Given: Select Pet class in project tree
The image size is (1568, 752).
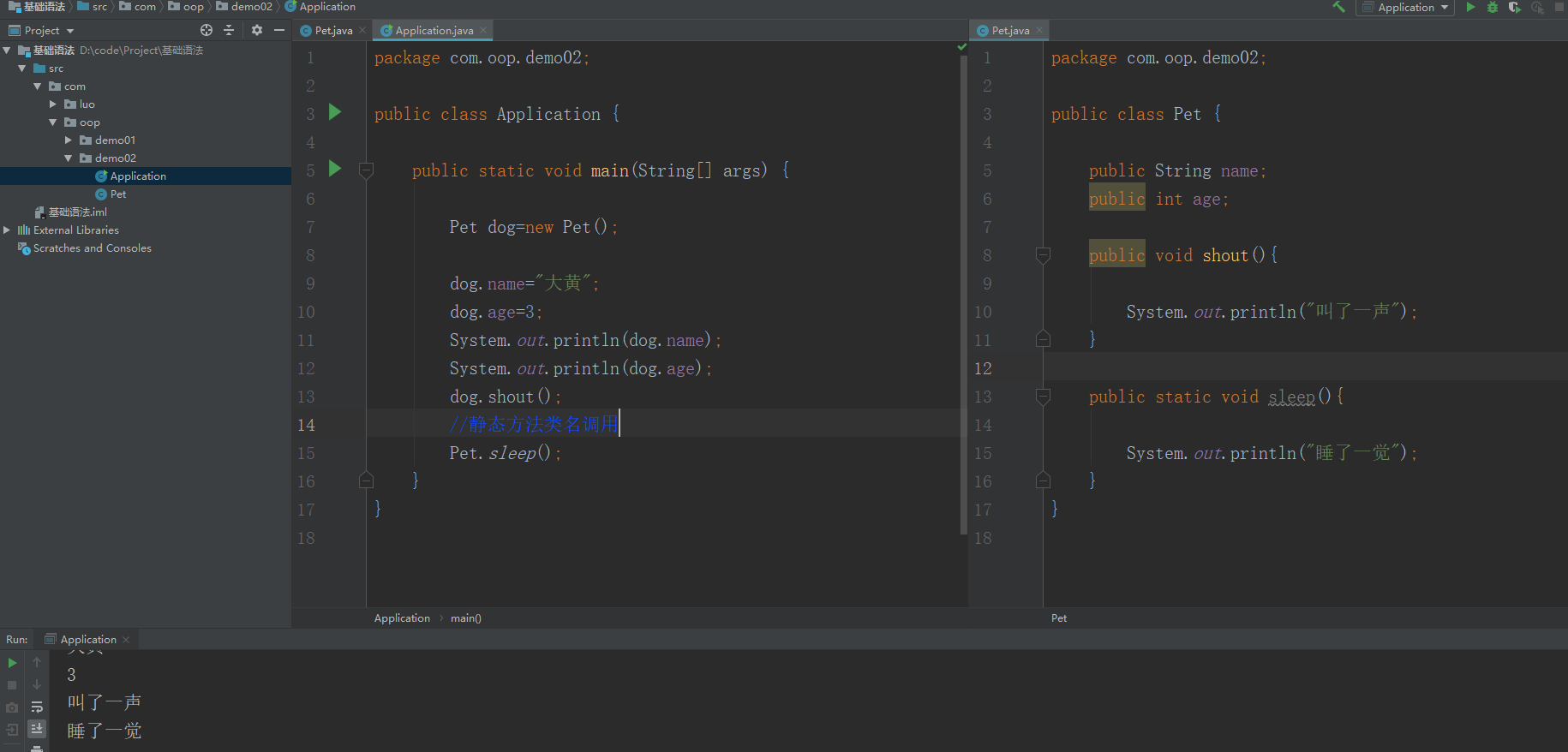Looking at the screenshot, I should [x=118, y=194].
